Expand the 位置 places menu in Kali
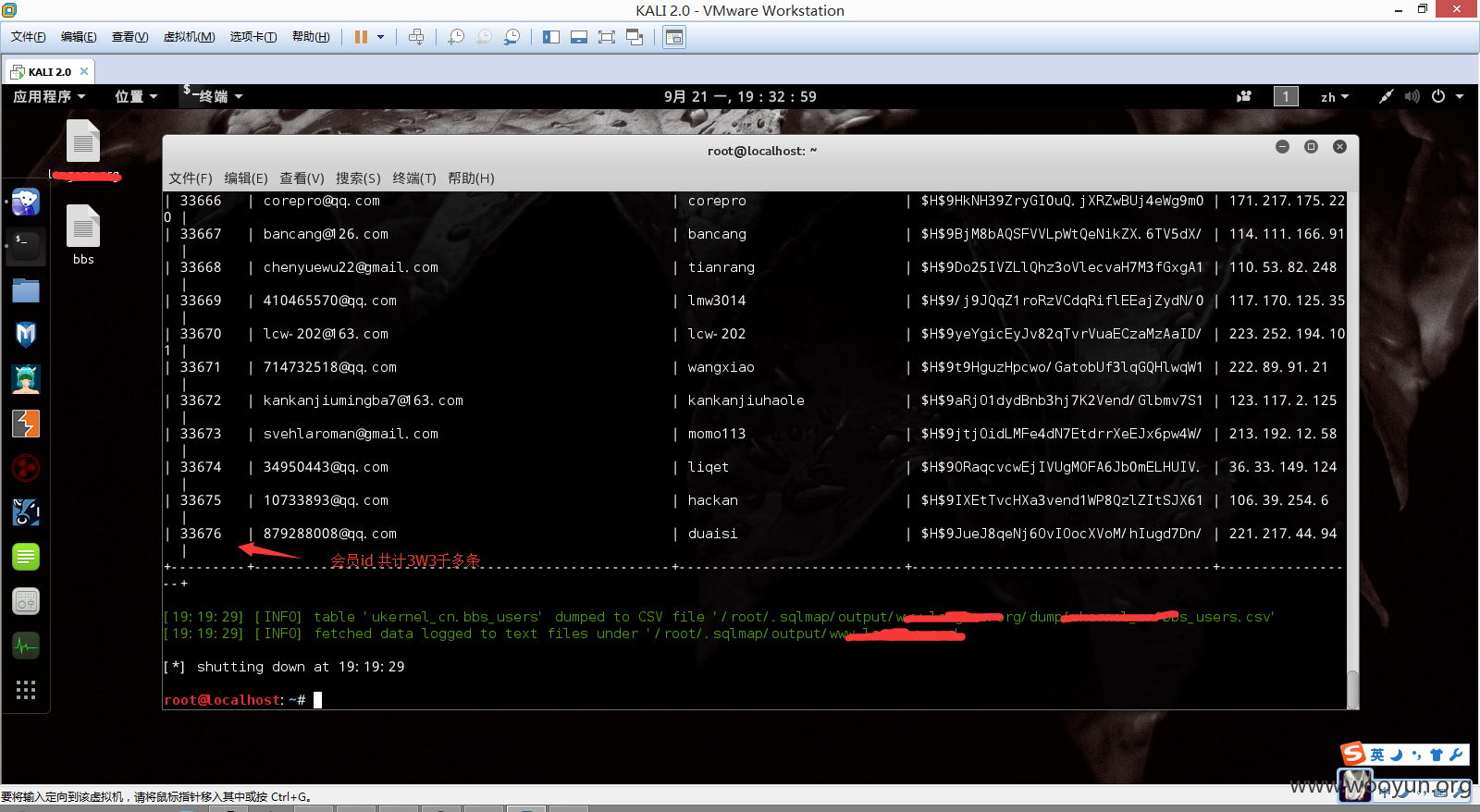The image size is (1480, 812). click(136, 96)
